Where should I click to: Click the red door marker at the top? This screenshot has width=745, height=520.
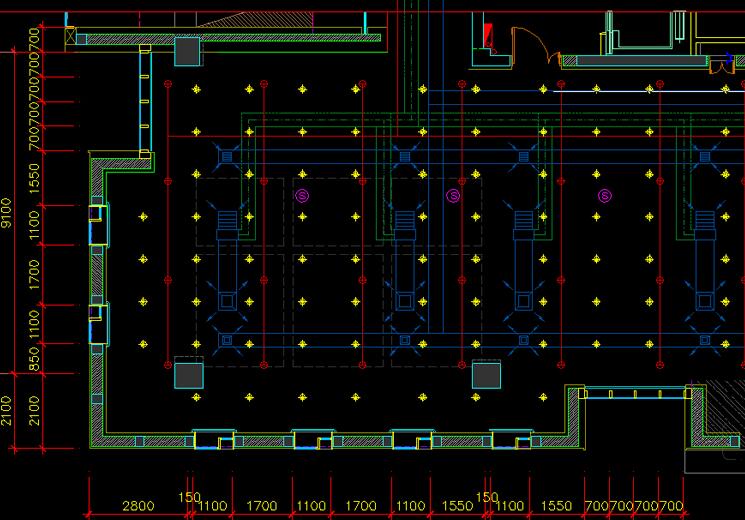(x=488, y=36)
